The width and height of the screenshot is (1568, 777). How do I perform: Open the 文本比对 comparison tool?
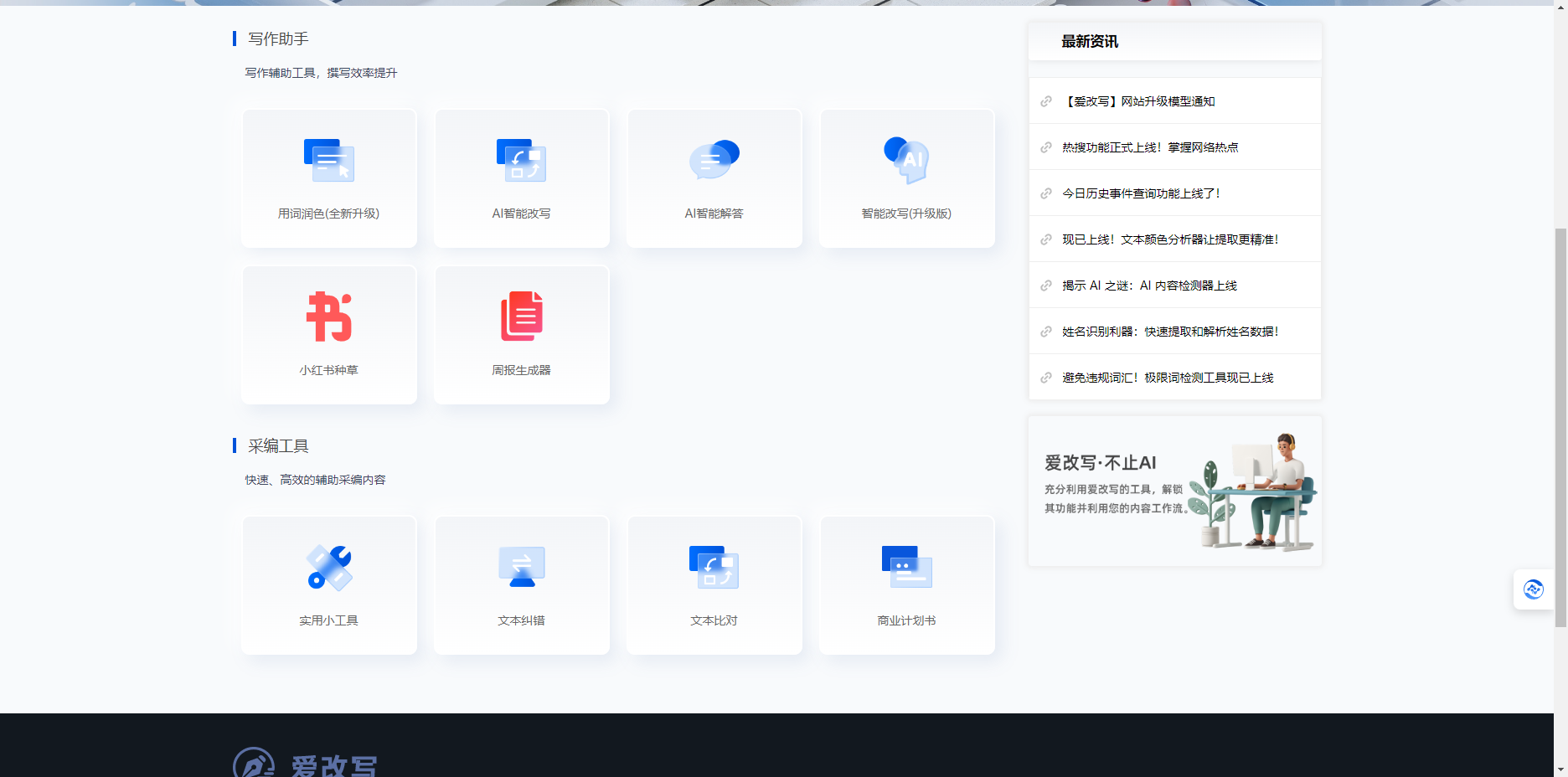[x=714, y=584]
